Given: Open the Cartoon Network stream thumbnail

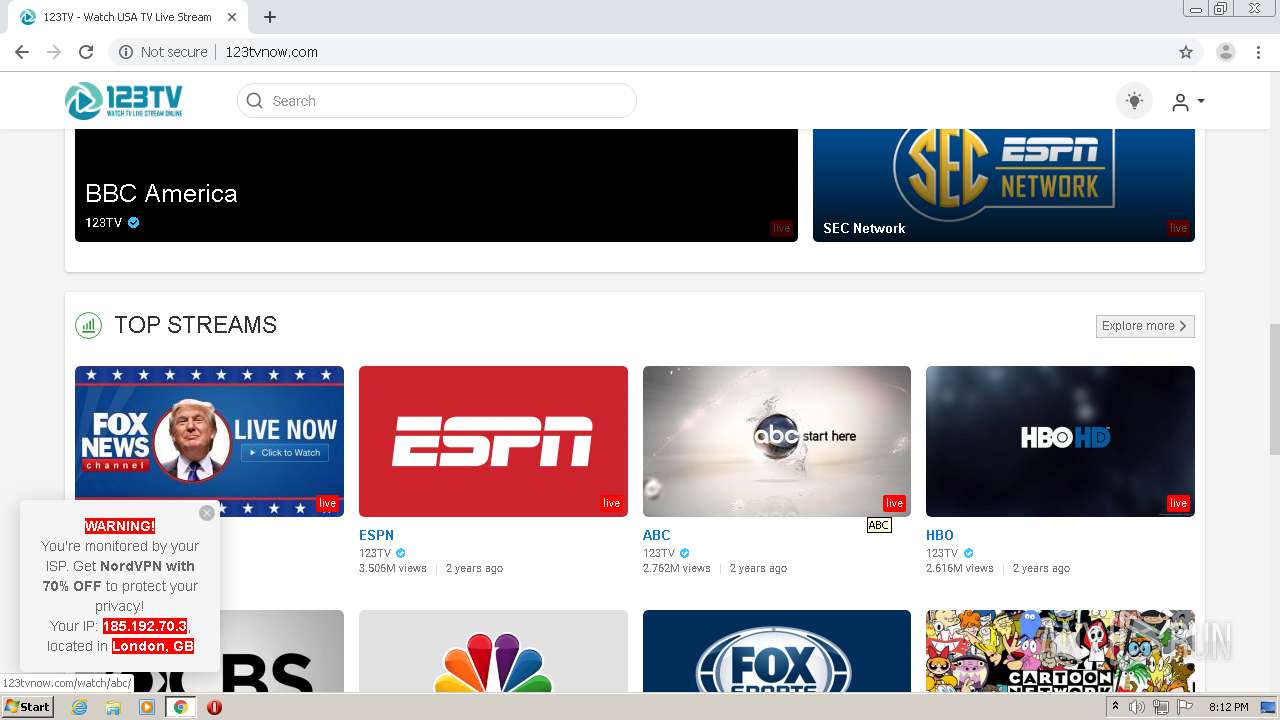Looking at the screenshot, I should (1060, 651).
